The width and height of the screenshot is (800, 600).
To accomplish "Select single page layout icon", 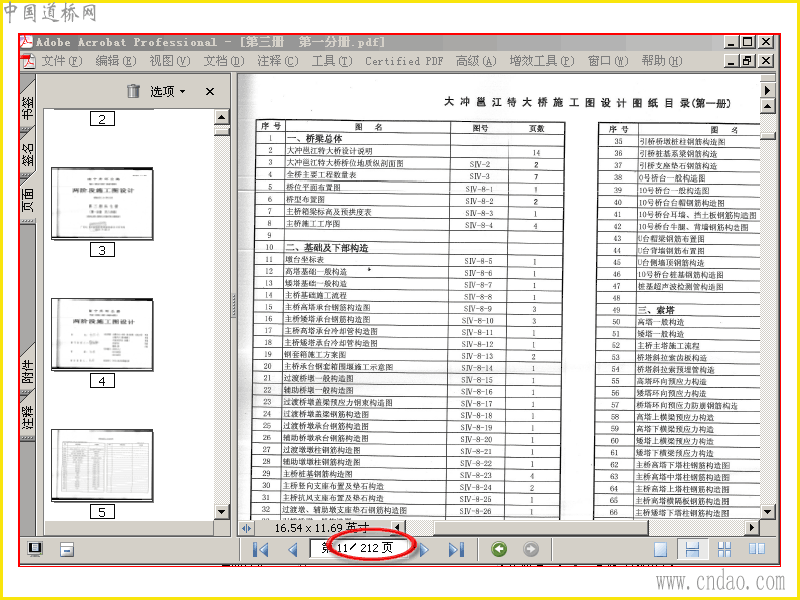I will [x=661, y=549].
